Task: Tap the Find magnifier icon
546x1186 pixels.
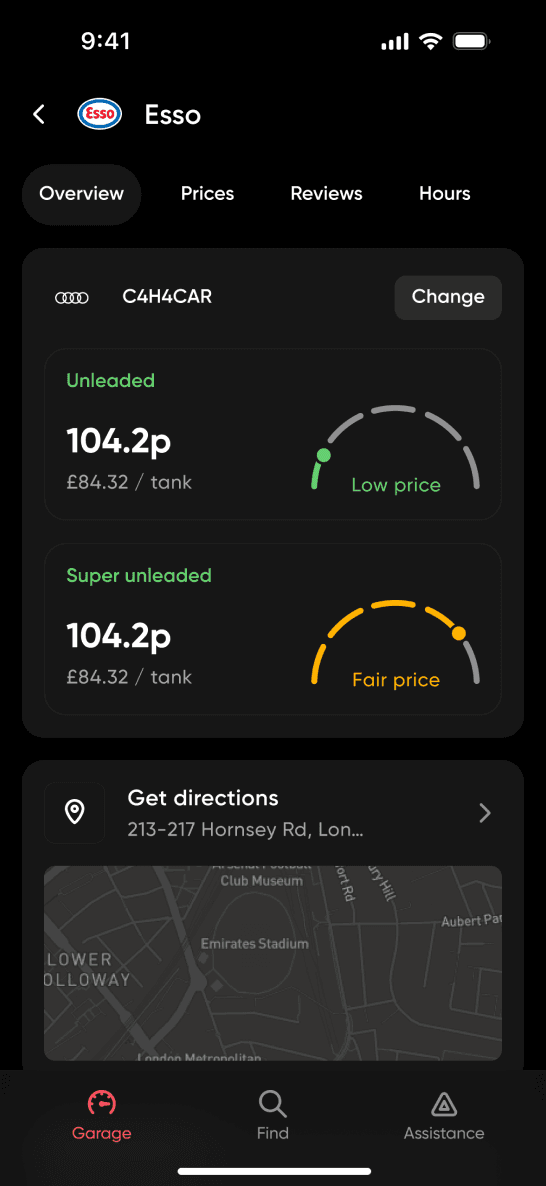Action: 272,1104
